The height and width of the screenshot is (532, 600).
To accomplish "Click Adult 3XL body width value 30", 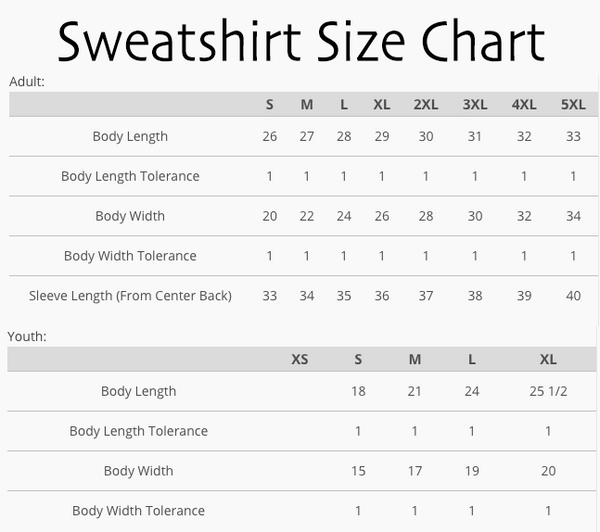I will [474, 216].
